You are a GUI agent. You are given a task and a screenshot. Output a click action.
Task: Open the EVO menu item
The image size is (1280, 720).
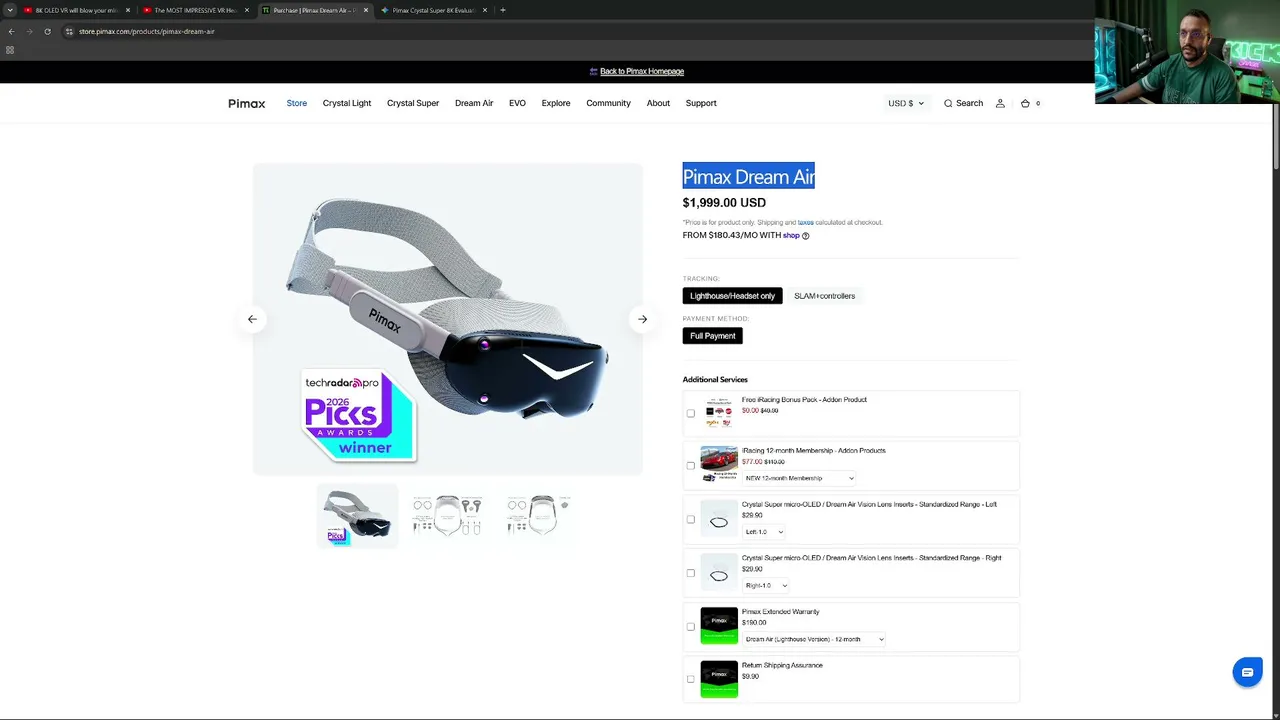tap(517, 103)
